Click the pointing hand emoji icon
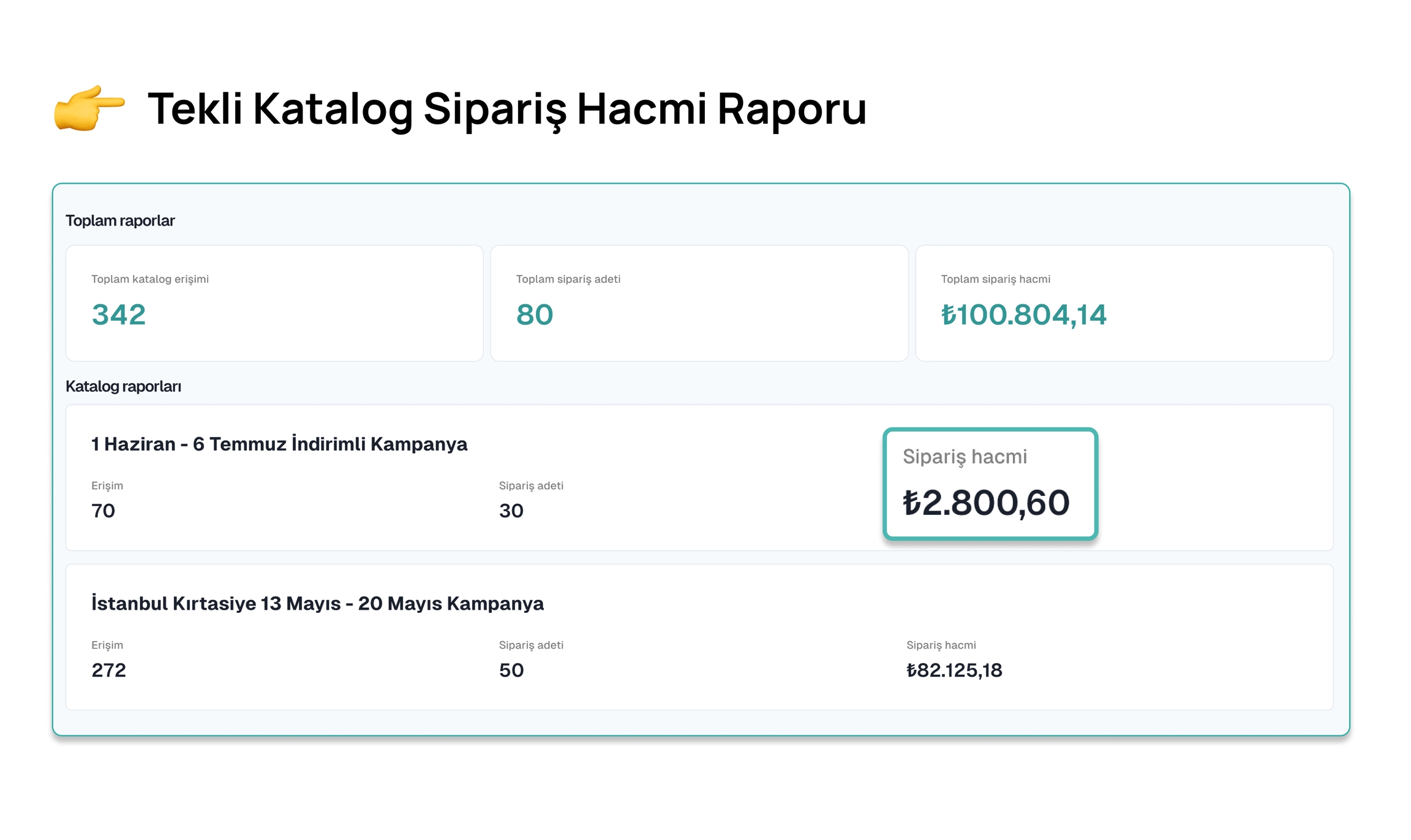 pos(89,108)
